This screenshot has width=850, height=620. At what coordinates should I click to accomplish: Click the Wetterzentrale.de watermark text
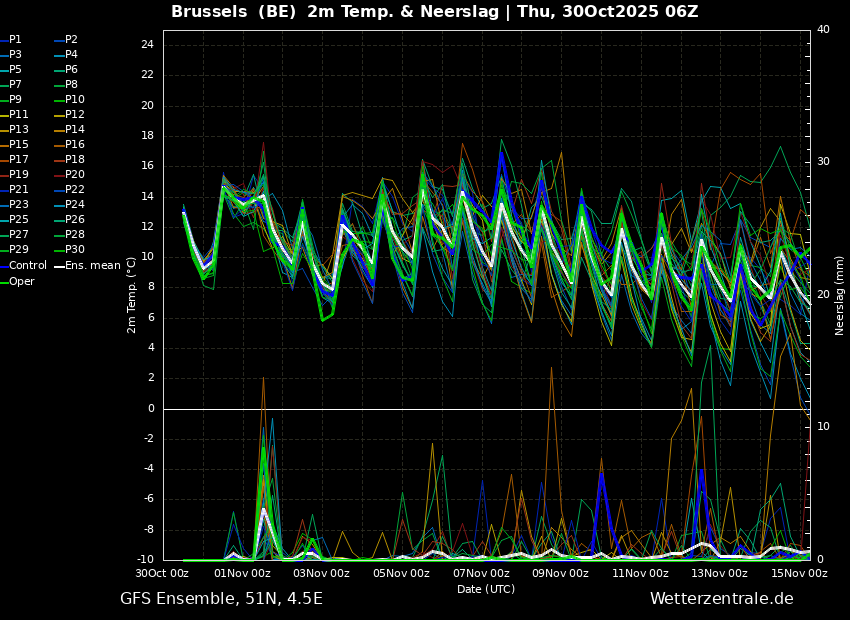click(722, 599)
